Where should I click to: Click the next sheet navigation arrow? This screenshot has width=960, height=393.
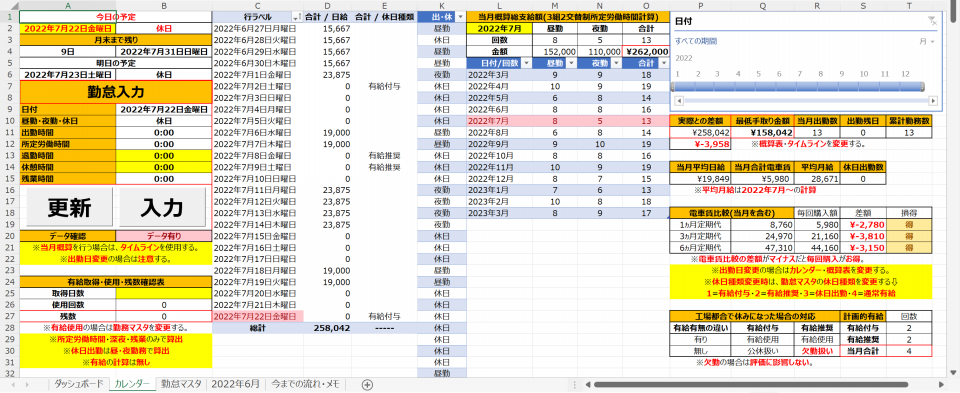(x=28, y=384)
